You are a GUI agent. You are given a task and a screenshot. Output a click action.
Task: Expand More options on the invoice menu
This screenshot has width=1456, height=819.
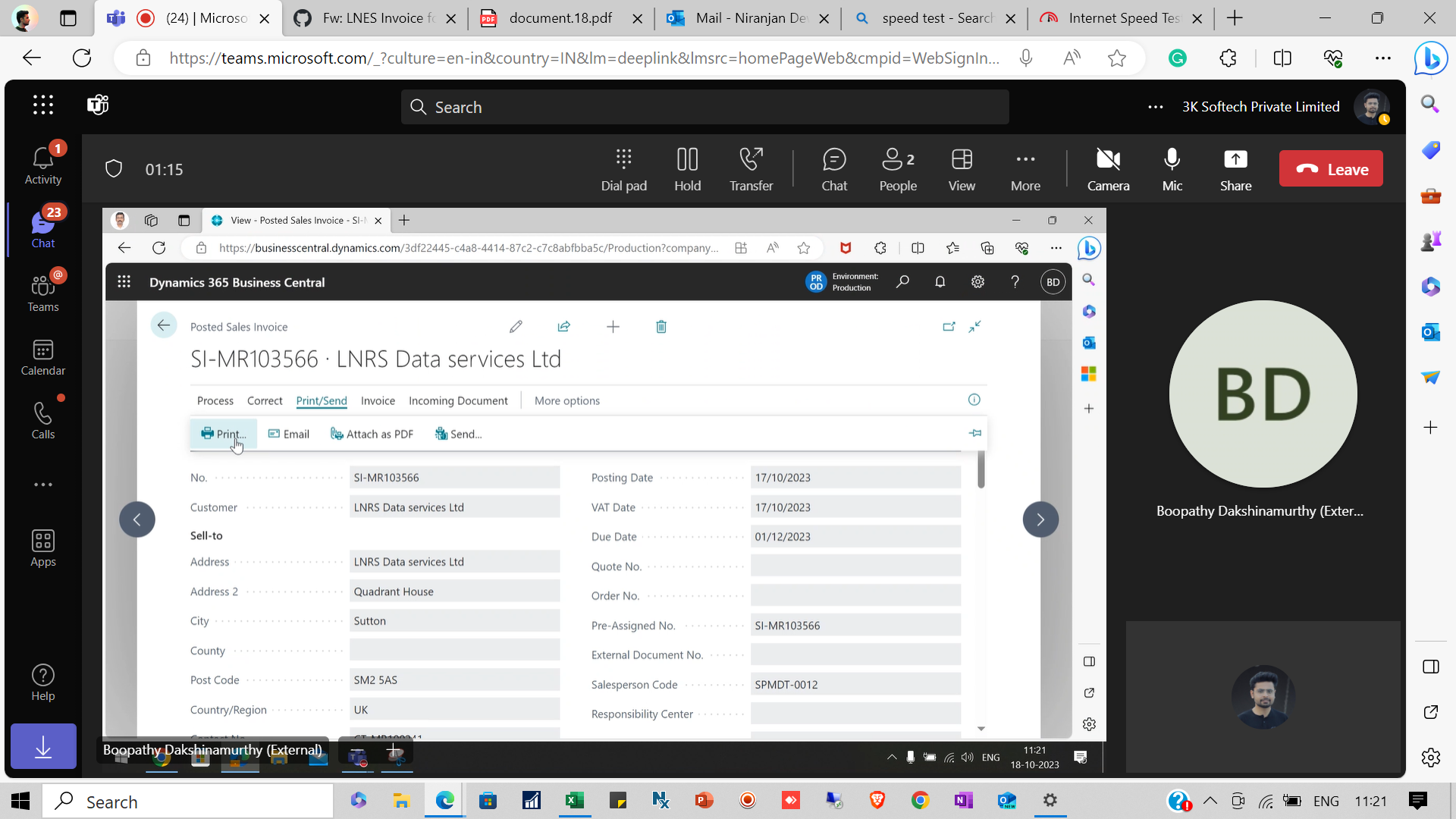pyautogui.click(x=566, y=400)
